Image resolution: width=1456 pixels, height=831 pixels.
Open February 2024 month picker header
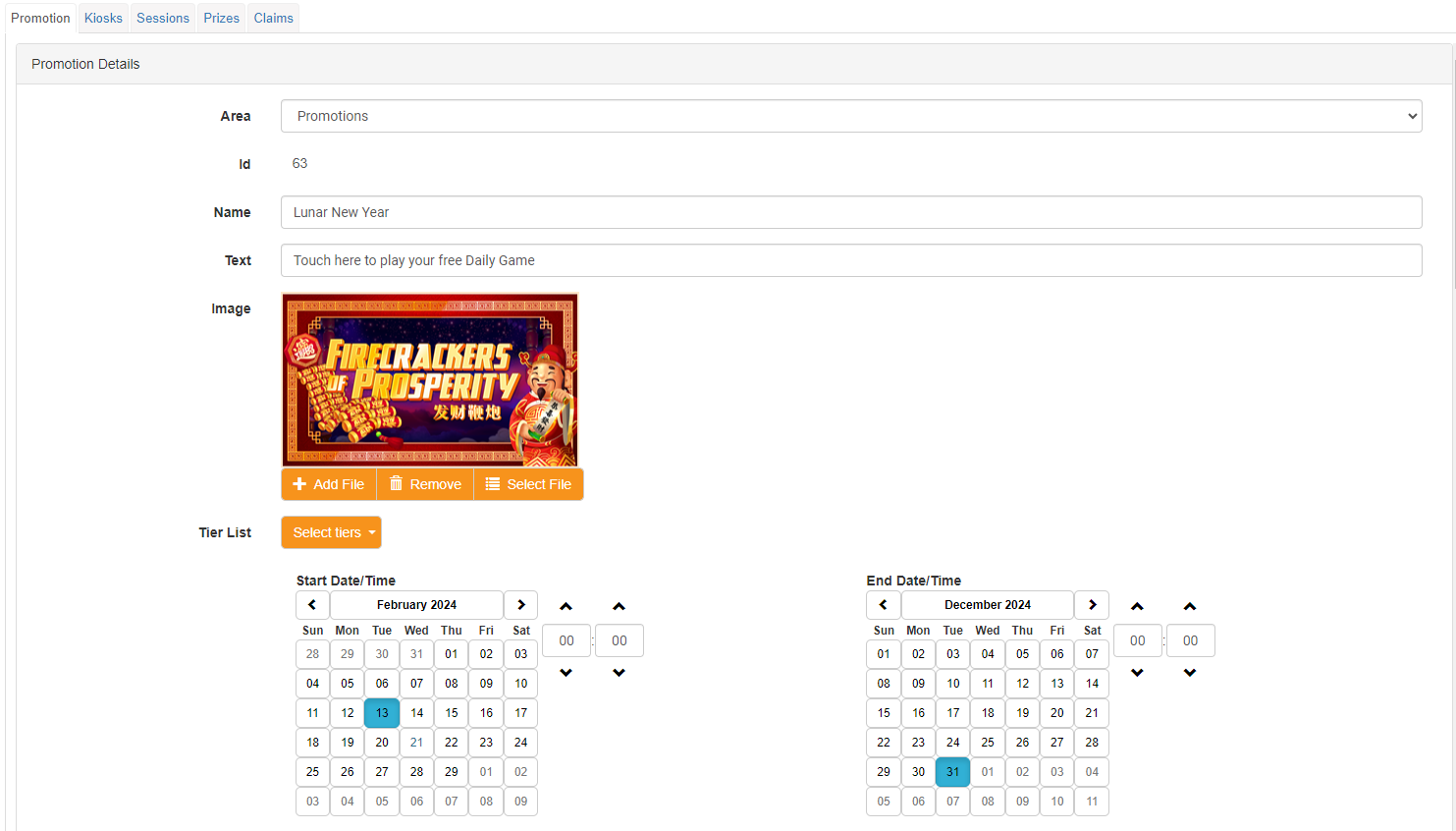(416, 605)
